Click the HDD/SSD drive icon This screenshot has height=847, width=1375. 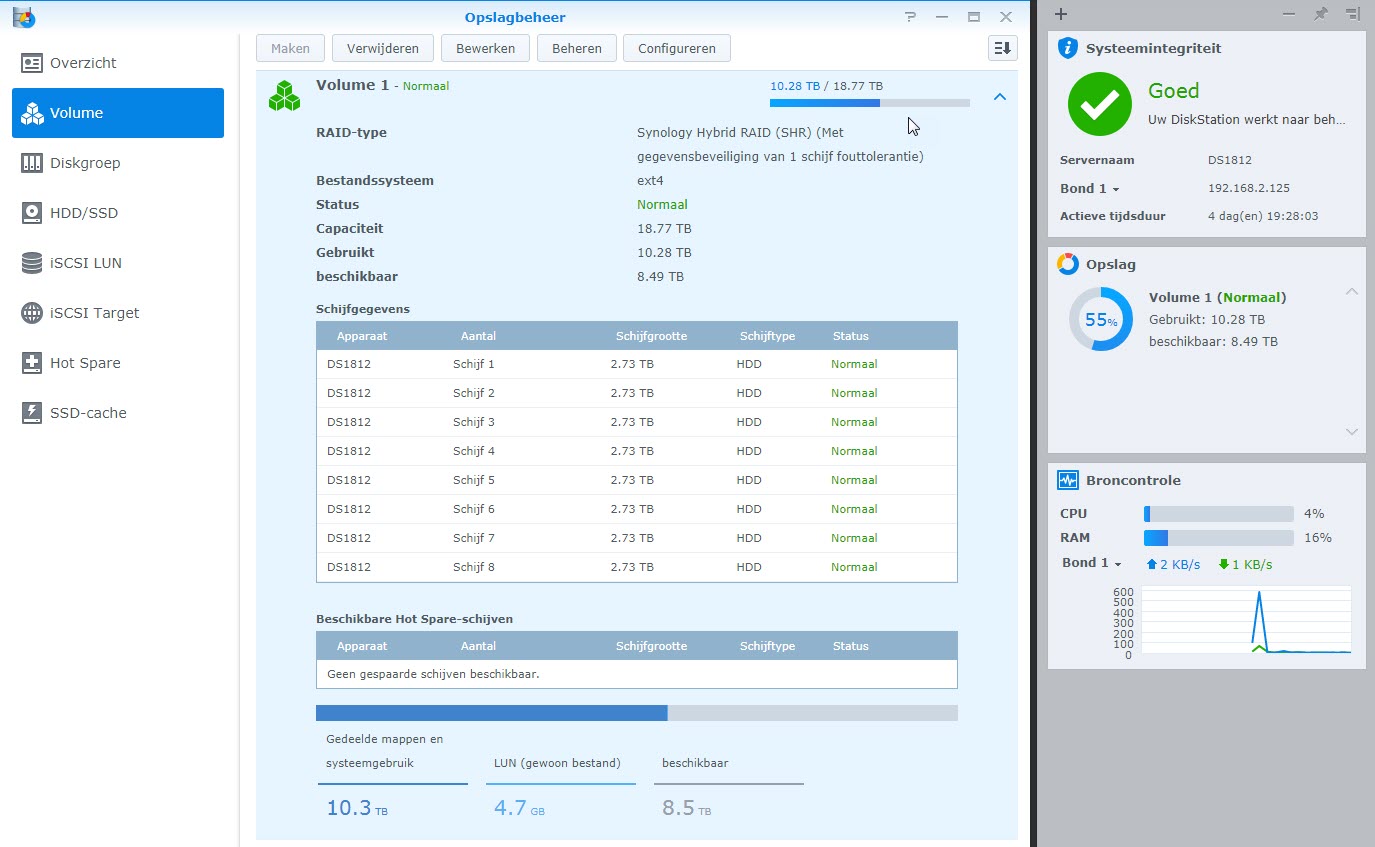point(32,213)
